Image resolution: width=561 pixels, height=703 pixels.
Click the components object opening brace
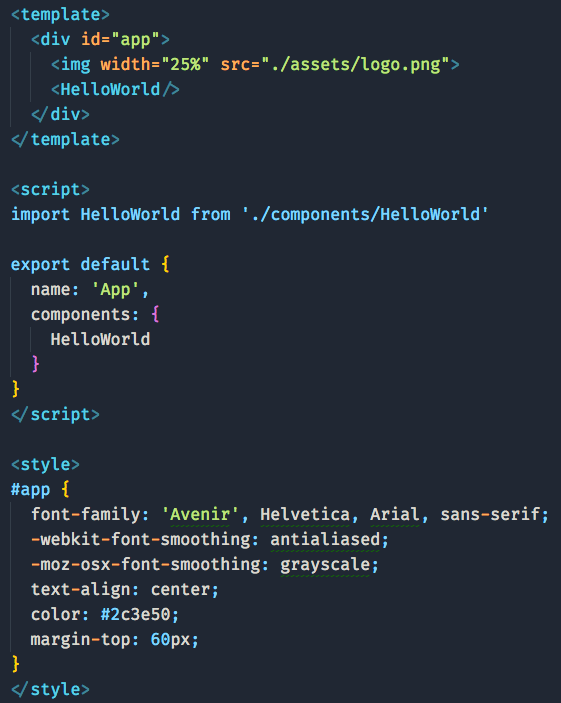coord(155,314)
